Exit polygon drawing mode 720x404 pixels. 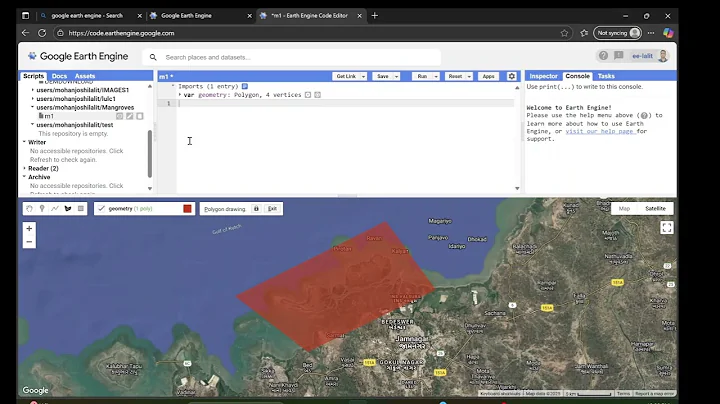pyautogui.click(x=272, y=208)
